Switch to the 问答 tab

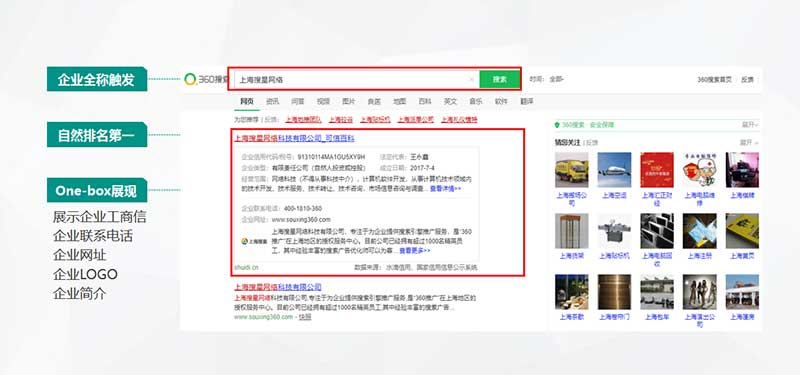click(298, 102)
